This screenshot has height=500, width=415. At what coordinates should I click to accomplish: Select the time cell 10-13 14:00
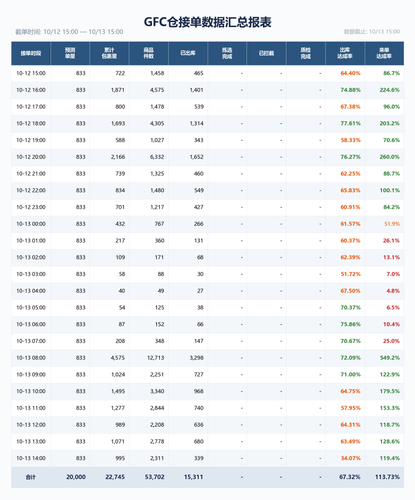coord(31,458)
